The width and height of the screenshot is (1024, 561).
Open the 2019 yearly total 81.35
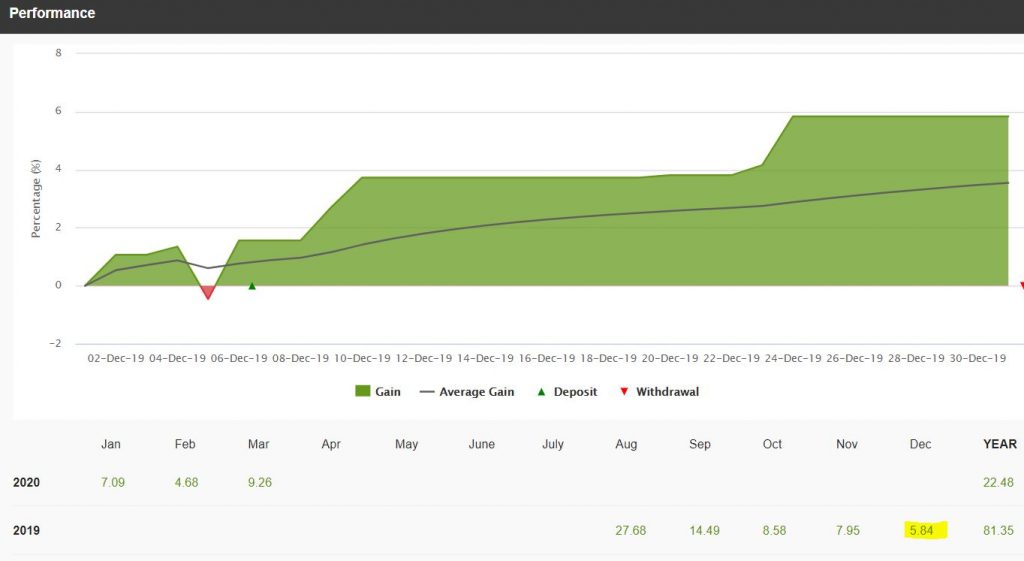[1000, 530]
